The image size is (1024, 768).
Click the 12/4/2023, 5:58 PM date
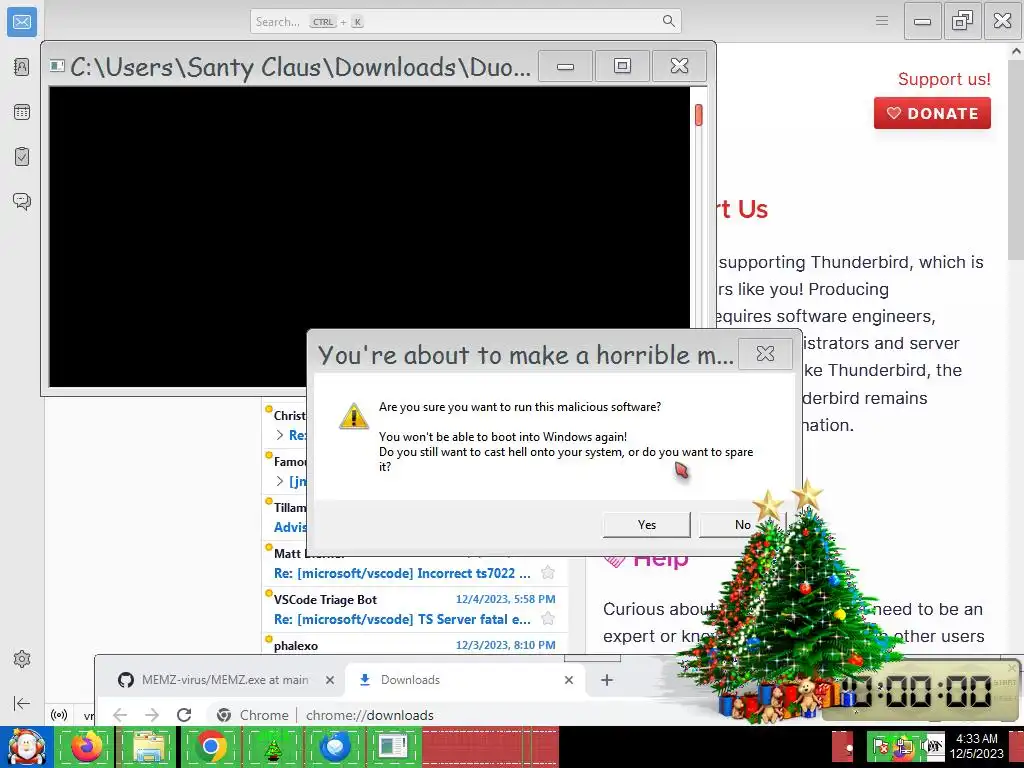tap(505, 599)
